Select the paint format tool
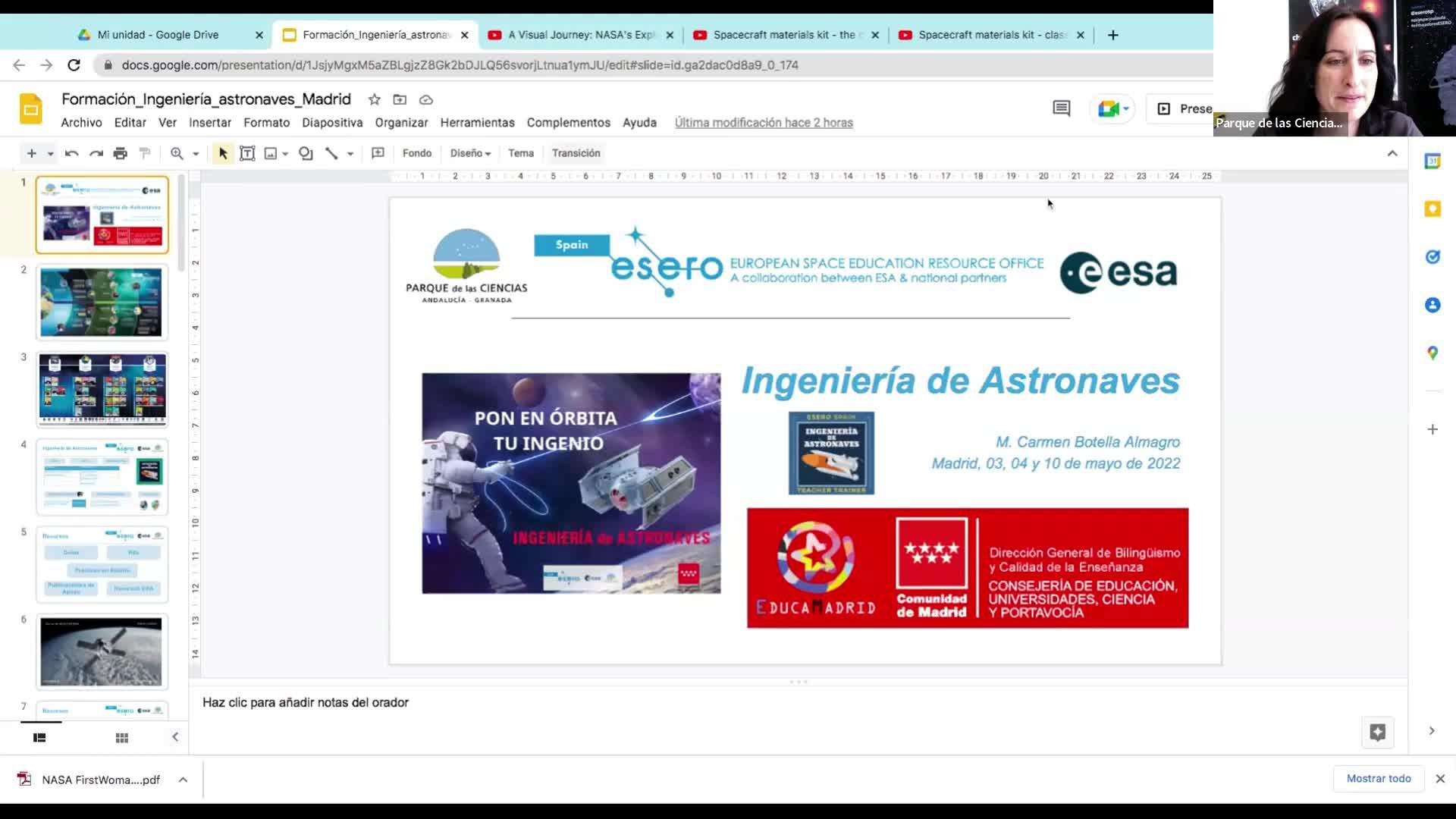 145,153
